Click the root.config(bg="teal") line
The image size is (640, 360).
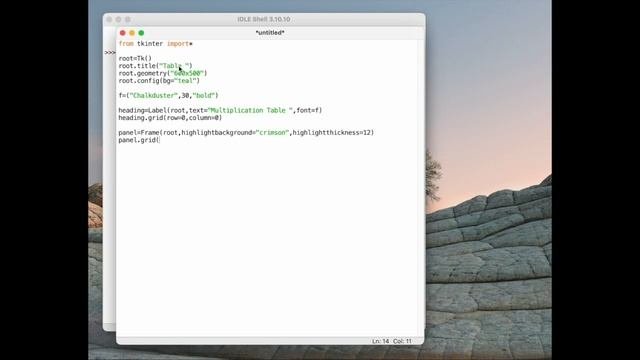click(159, 81)
